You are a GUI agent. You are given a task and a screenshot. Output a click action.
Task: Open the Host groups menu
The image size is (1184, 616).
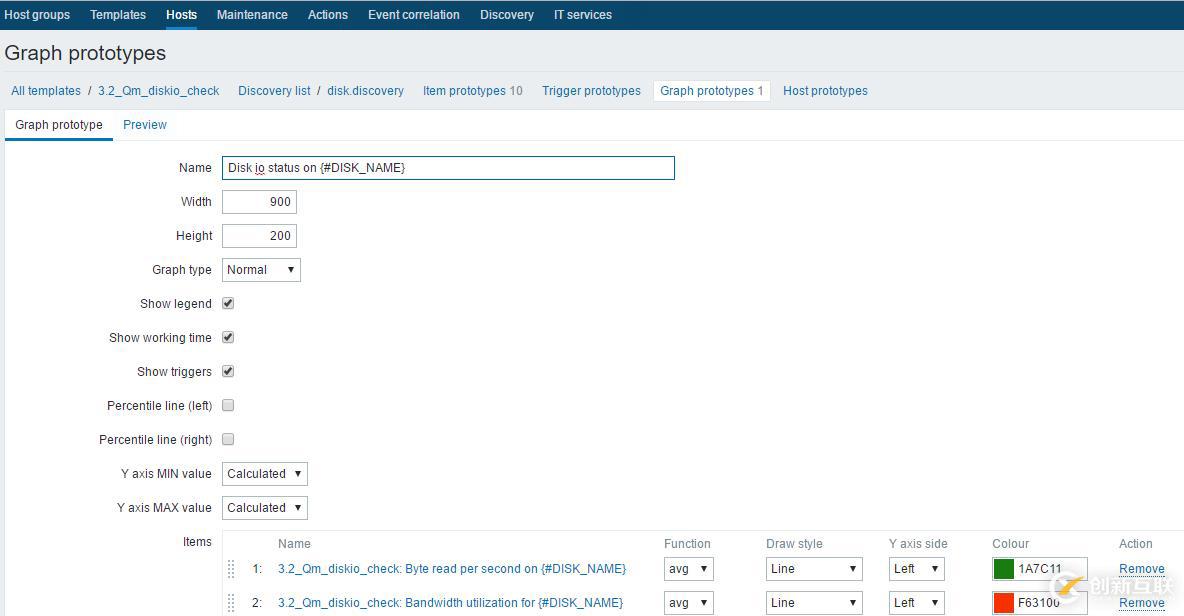(37, 15)
